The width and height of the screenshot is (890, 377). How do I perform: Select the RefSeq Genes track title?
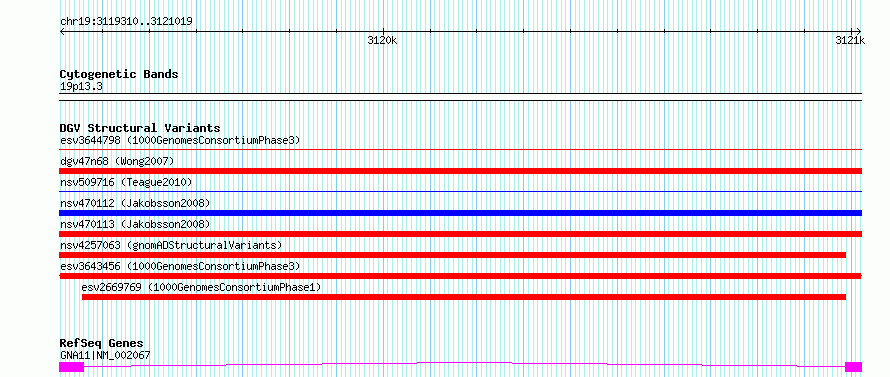click(x=102, y=344)
